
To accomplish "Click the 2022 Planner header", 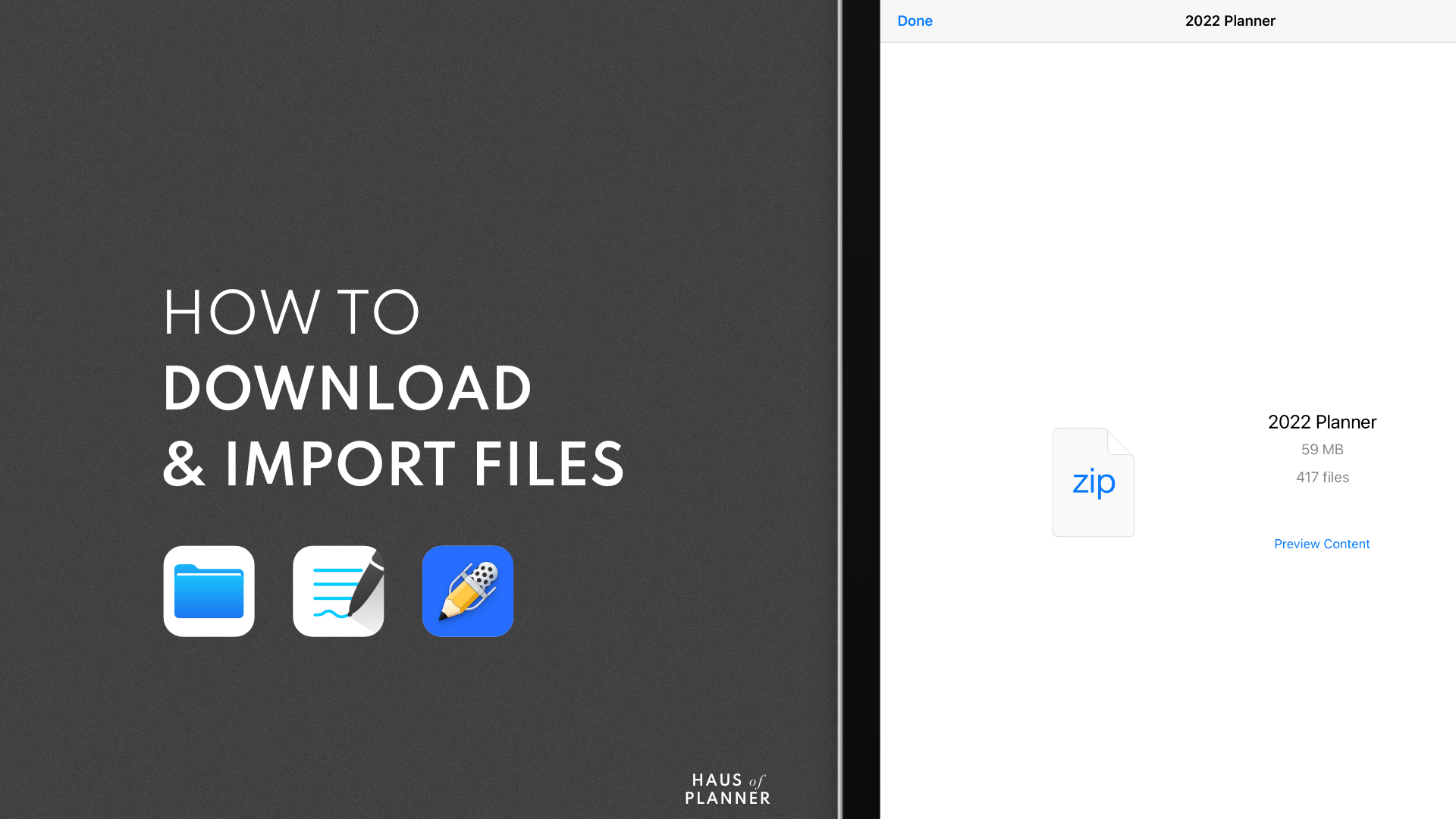I will pos(1229,21).
